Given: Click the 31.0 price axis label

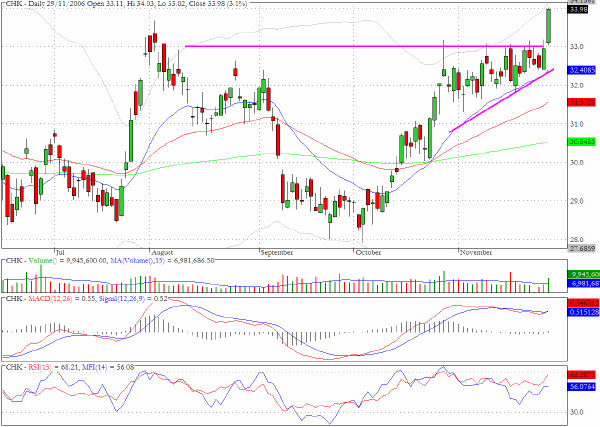Looking at the screenshot, I should pyautogui.click(x=577, y=124).
